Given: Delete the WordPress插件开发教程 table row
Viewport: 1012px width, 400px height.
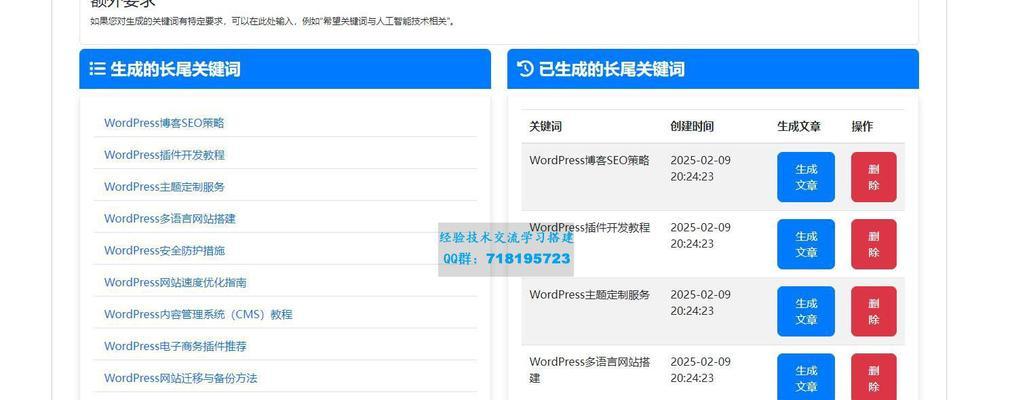Looking at the screenshot, I should [x=873, y=244].
